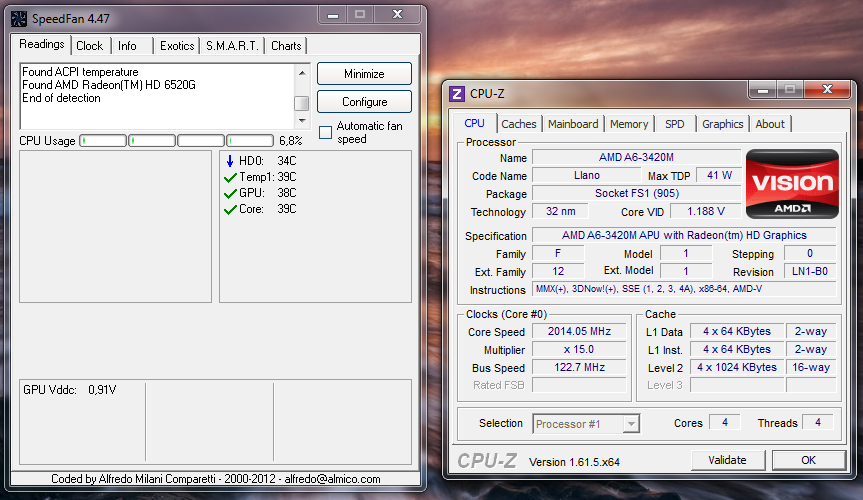
Task: Click the Technology value 32 nm
Action: coord(560,211)
